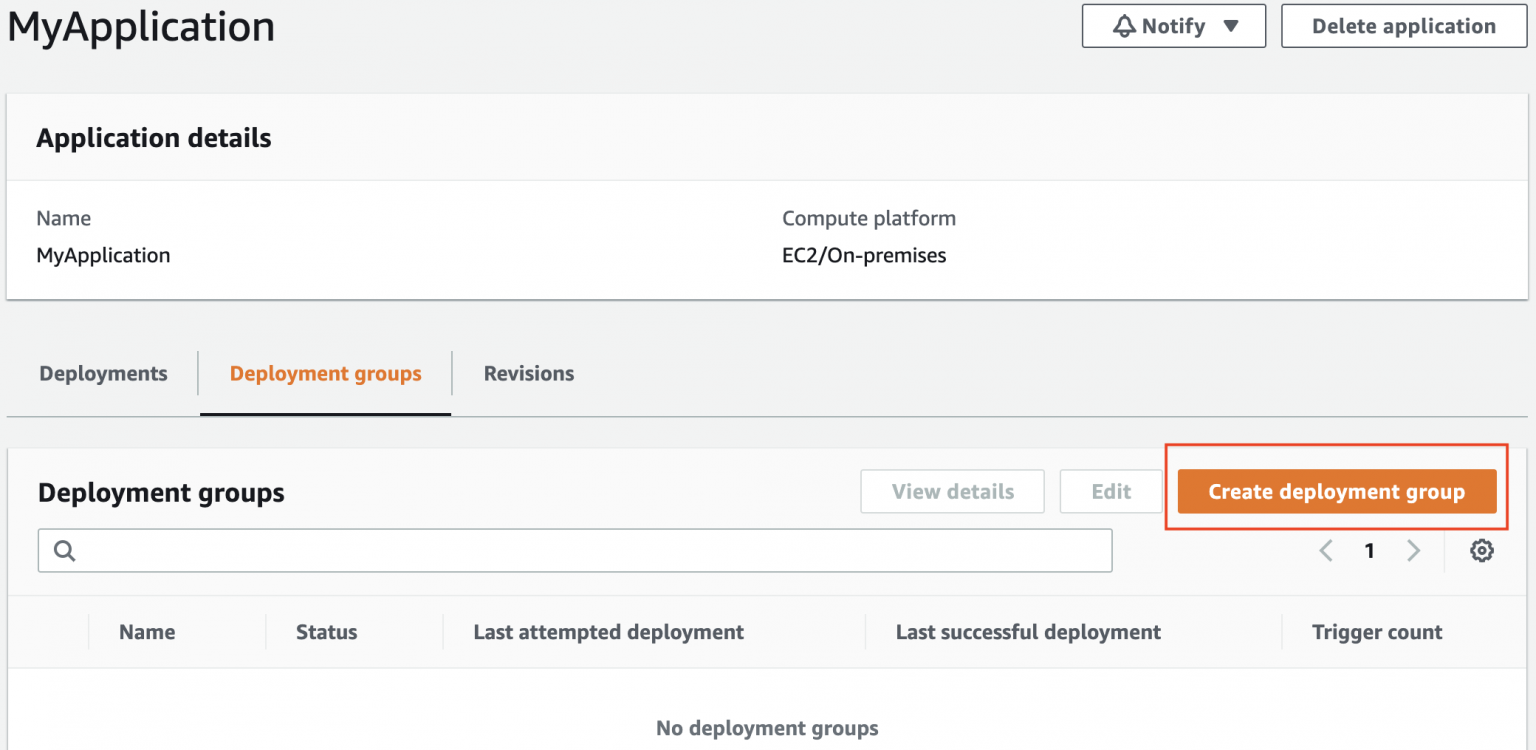
Task: Click the Edit button
Action: 1110,491
